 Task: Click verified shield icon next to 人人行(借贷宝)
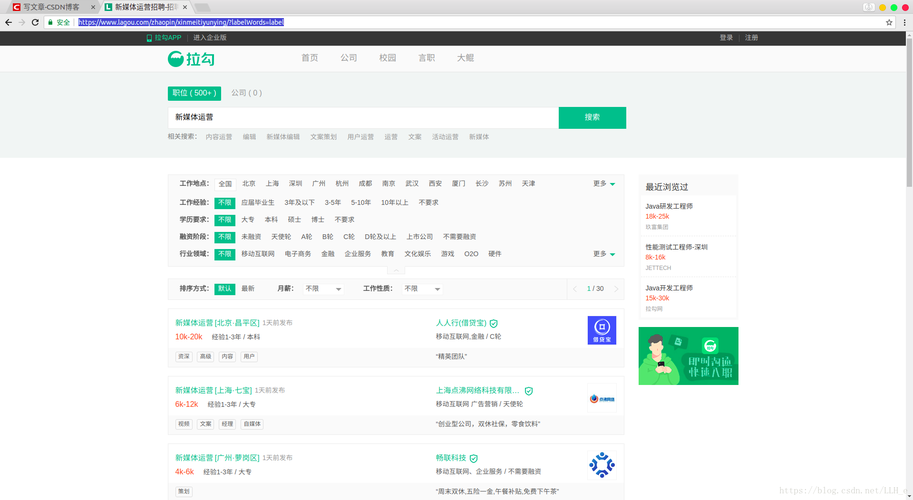[493, 324]
